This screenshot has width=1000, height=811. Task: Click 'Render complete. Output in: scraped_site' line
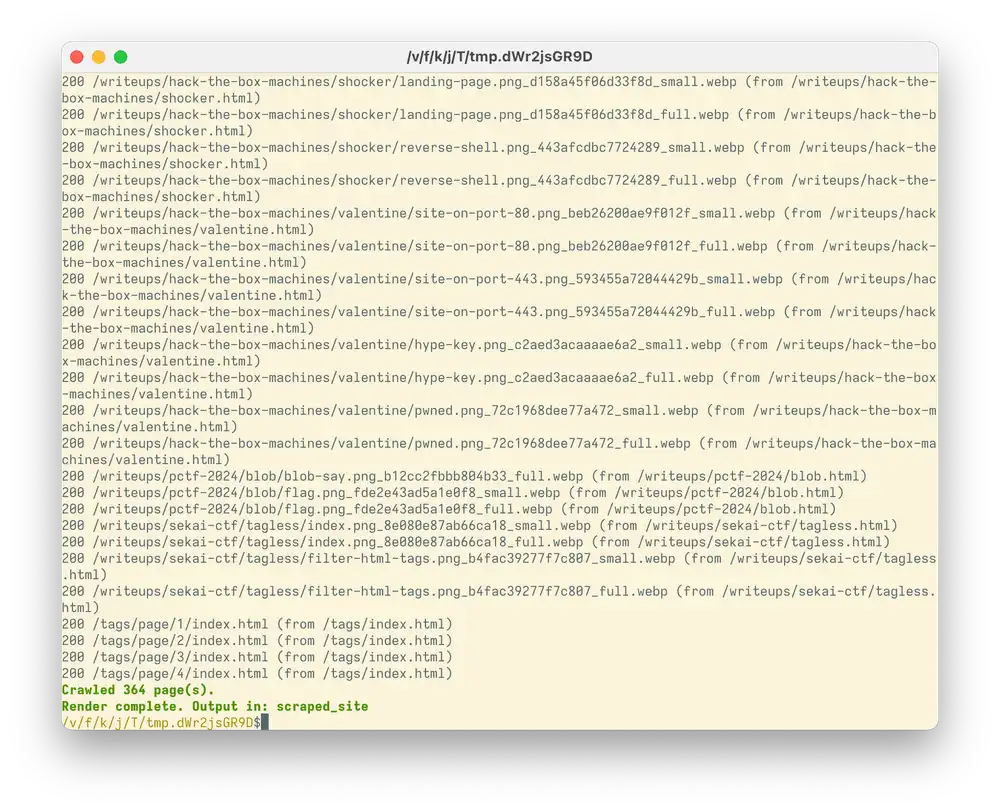click(x=215, y=706)
